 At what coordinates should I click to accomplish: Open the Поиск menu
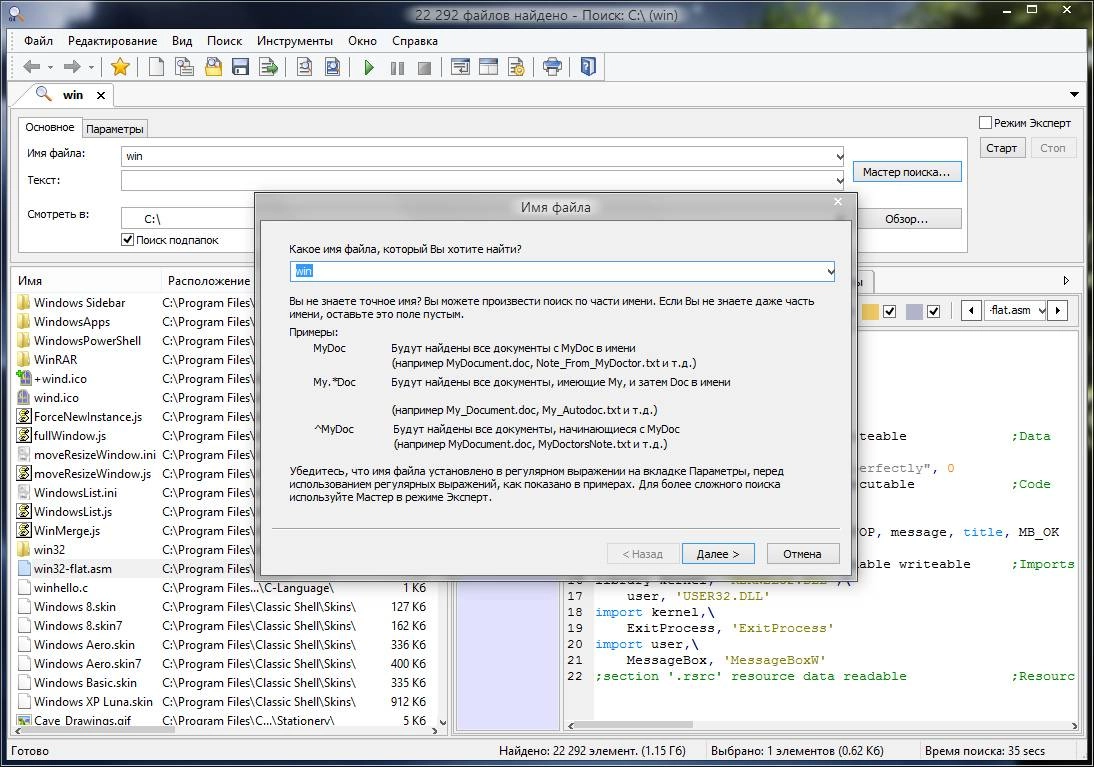[225, 40]
